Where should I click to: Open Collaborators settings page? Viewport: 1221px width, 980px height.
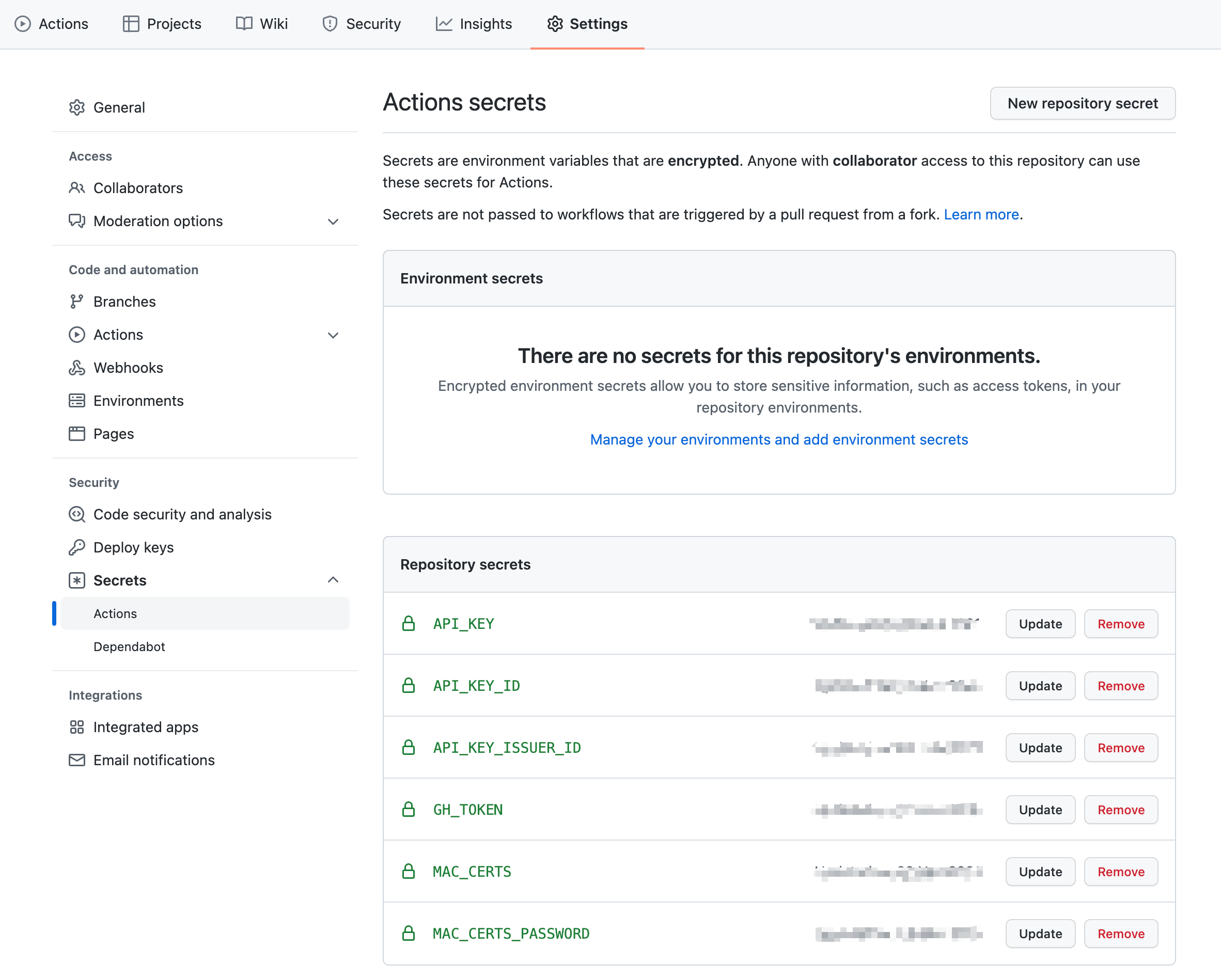[x=205, y=188]
